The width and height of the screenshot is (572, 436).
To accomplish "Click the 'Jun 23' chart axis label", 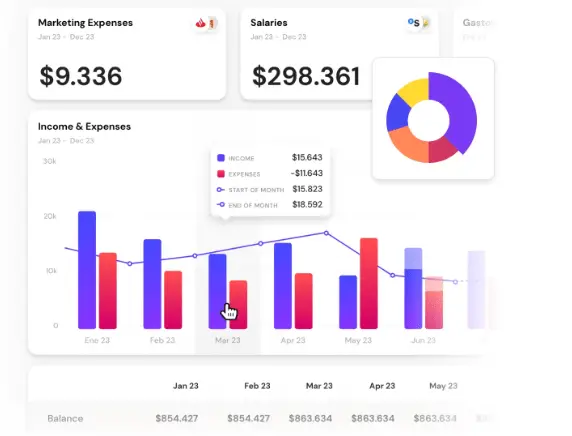I will (424, 340).
